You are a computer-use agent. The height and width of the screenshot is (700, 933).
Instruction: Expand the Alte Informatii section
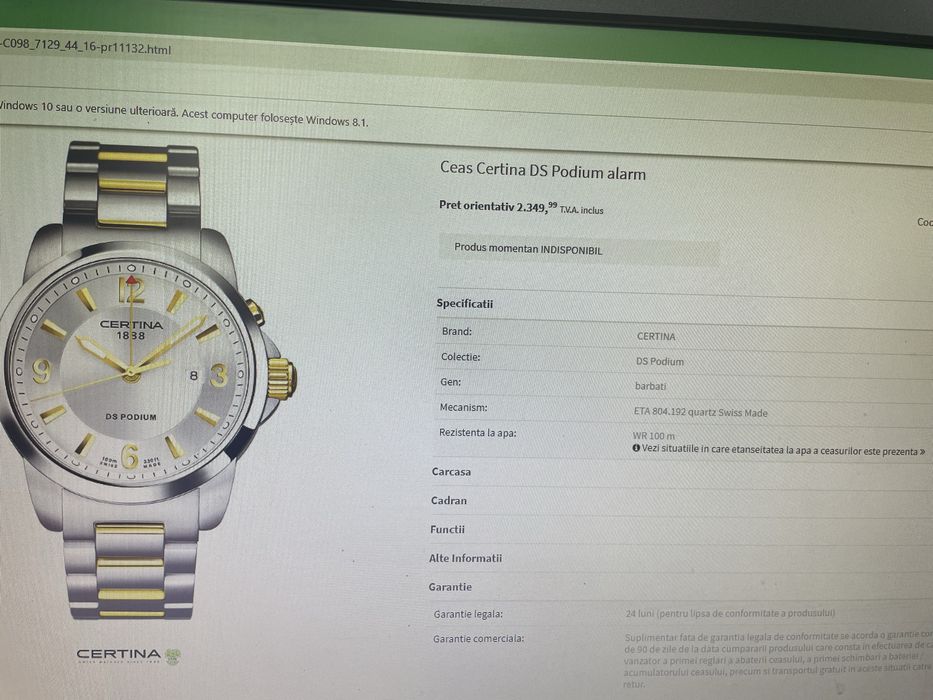click(465, 558)
